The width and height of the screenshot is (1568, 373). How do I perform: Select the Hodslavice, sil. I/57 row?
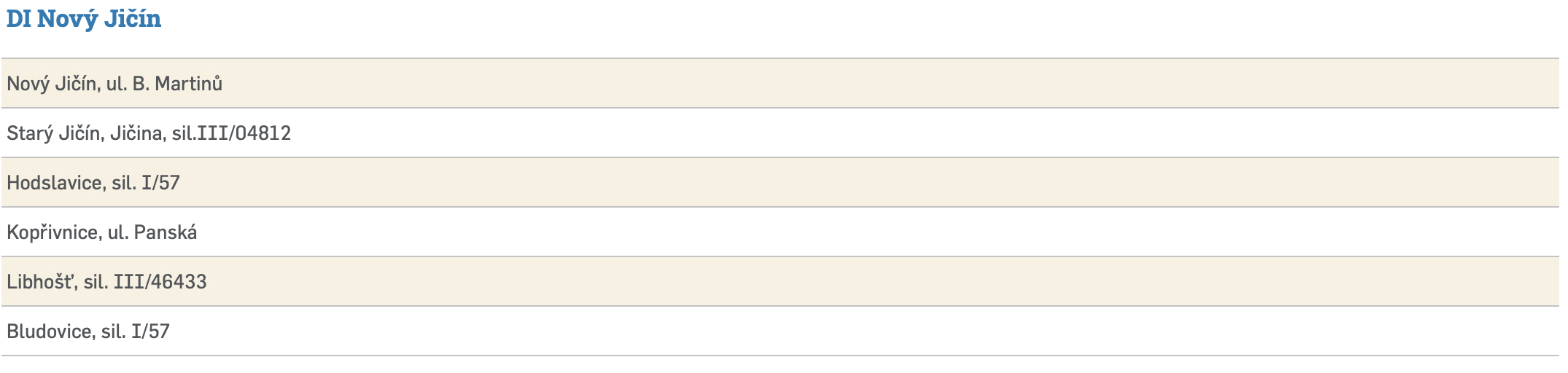[780, 183]
